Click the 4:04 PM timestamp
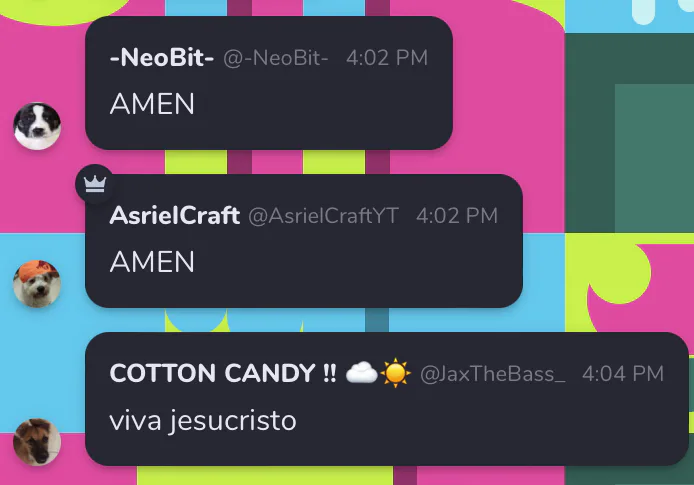694x485 pixels. [x=623, y=374]
